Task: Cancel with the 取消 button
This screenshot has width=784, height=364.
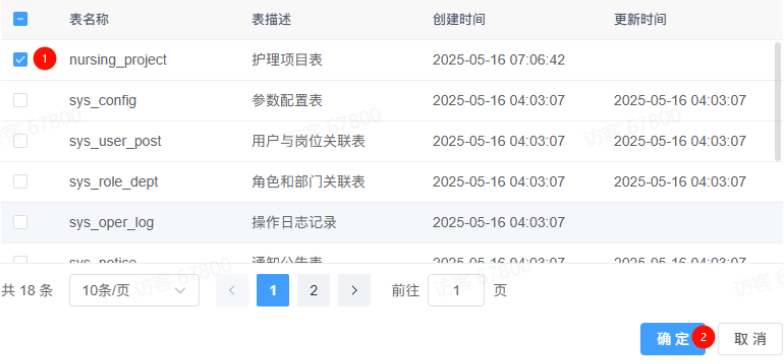Action: pos(750,338)
